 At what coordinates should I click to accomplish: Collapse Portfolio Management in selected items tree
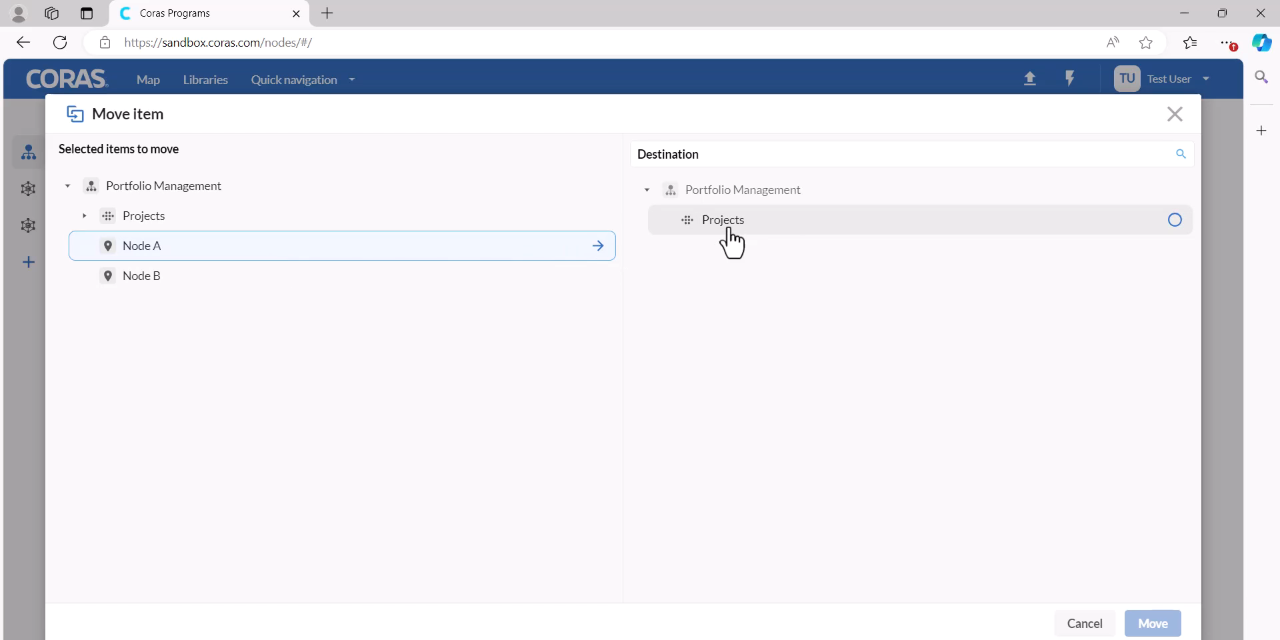[x=68, y=186]
